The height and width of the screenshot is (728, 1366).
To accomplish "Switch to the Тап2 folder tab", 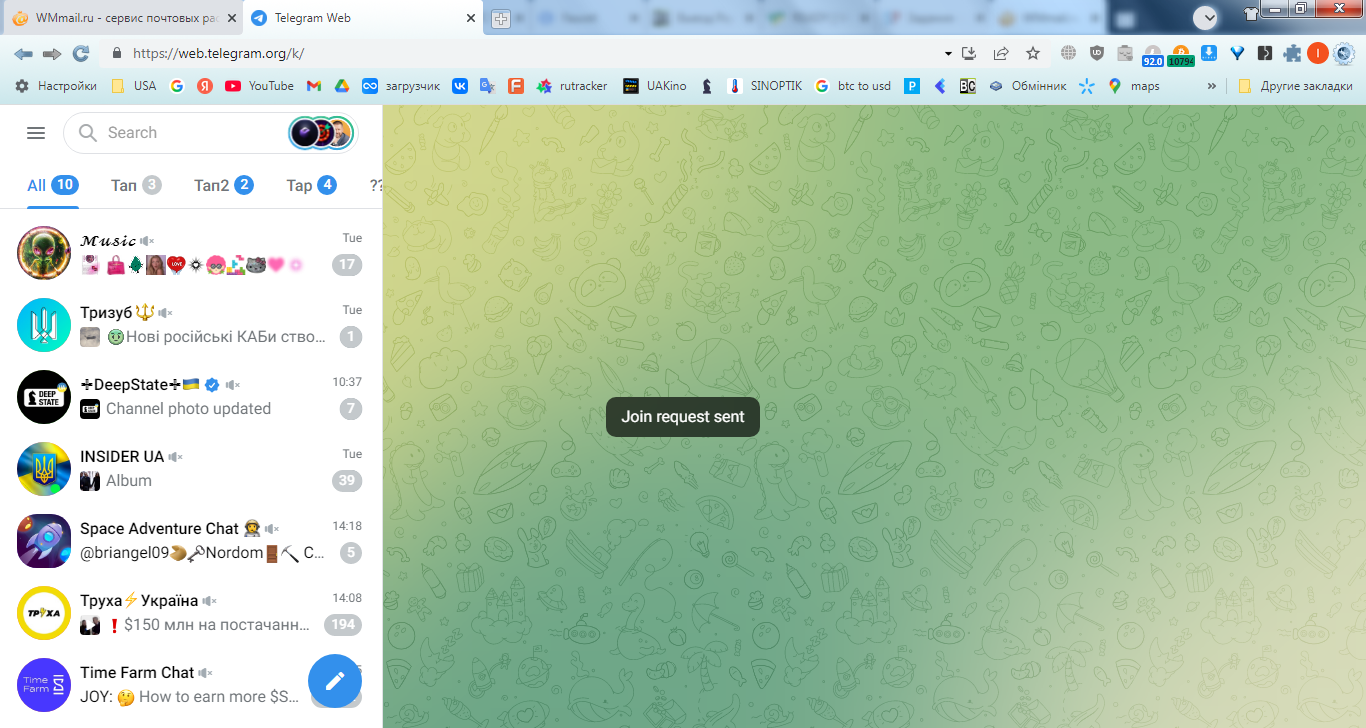I will point(223,185).
